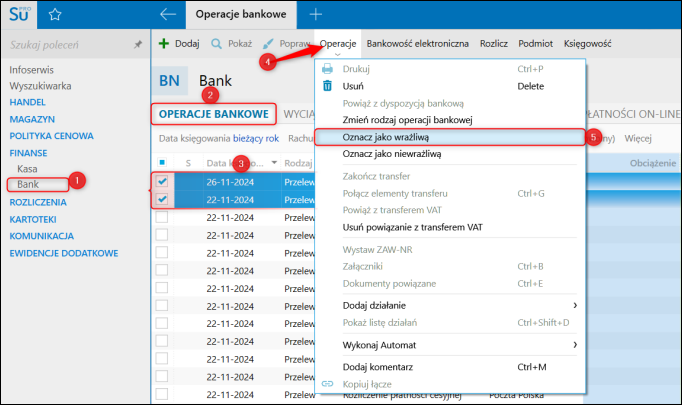The image size is (682, 405).
Task: Open the bieżący rok date filter
Action: pyautogui.click(x=256, y=138)
